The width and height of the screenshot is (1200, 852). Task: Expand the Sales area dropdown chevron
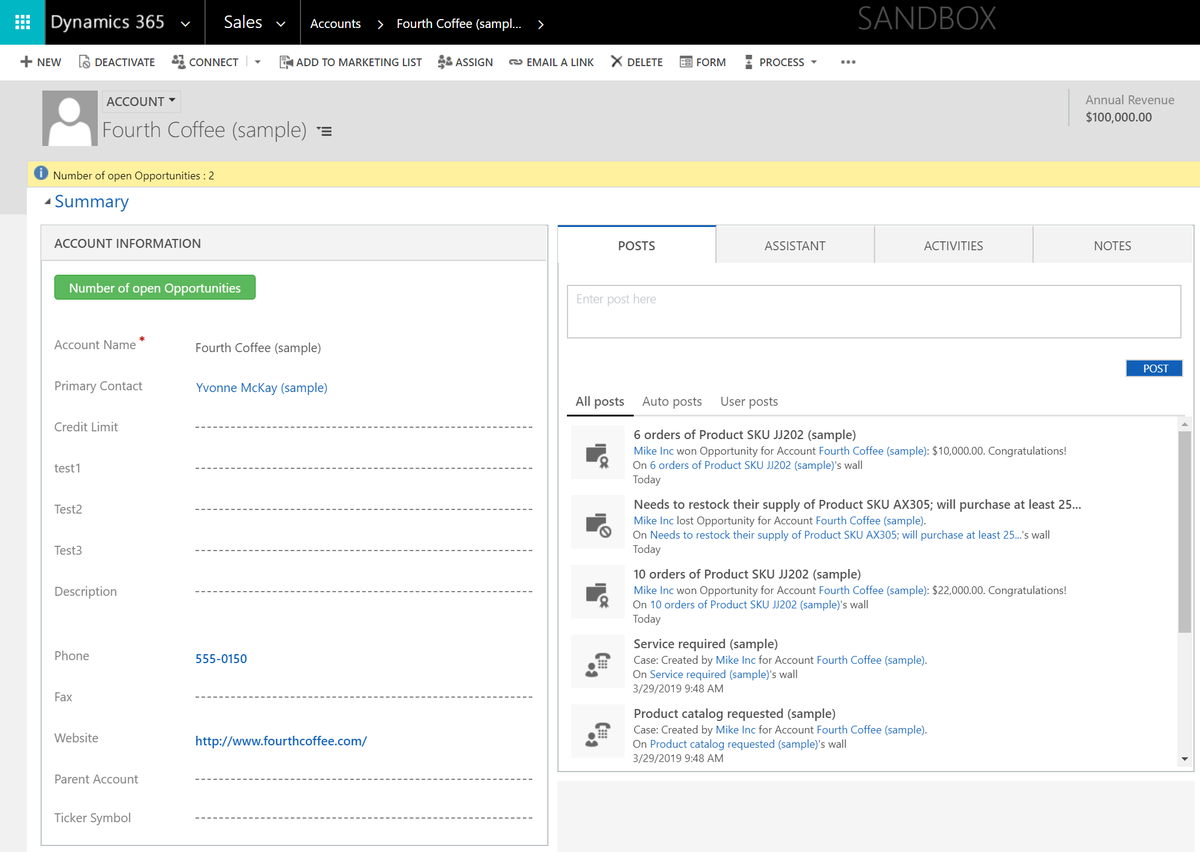click(280, 23)
